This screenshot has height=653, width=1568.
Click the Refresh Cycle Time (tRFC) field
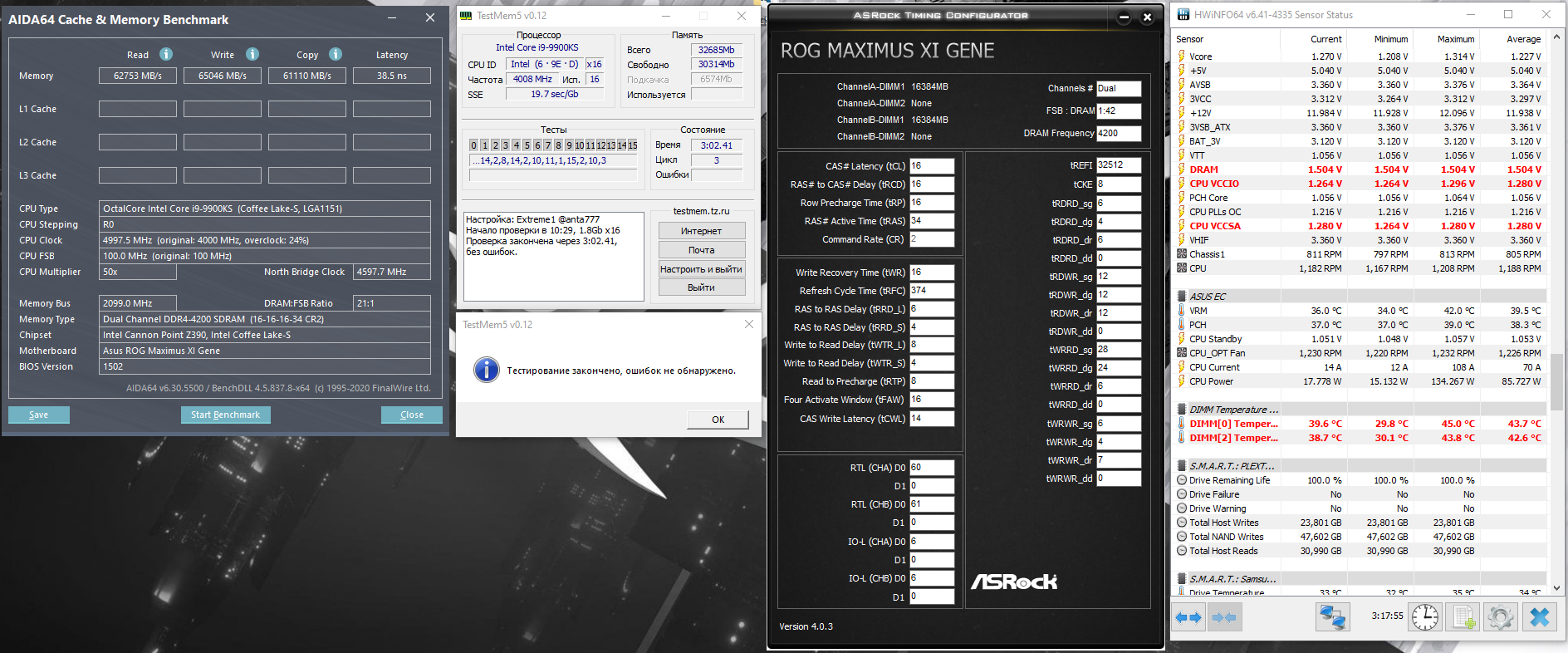[932, 290]
